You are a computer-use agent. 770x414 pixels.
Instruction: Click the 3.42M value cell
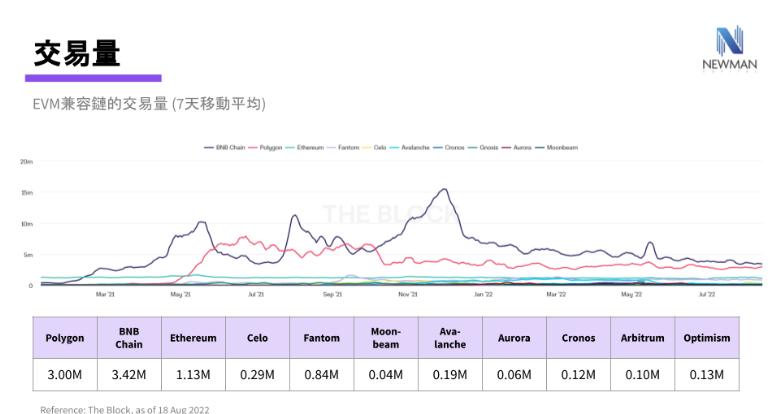(129, 375)
